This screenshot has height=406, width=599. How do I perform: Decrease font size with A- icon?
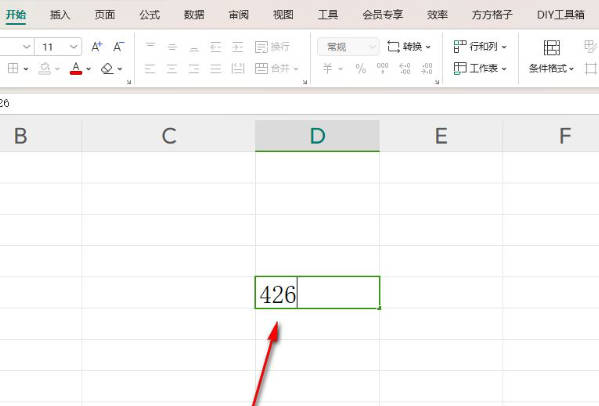118,47
